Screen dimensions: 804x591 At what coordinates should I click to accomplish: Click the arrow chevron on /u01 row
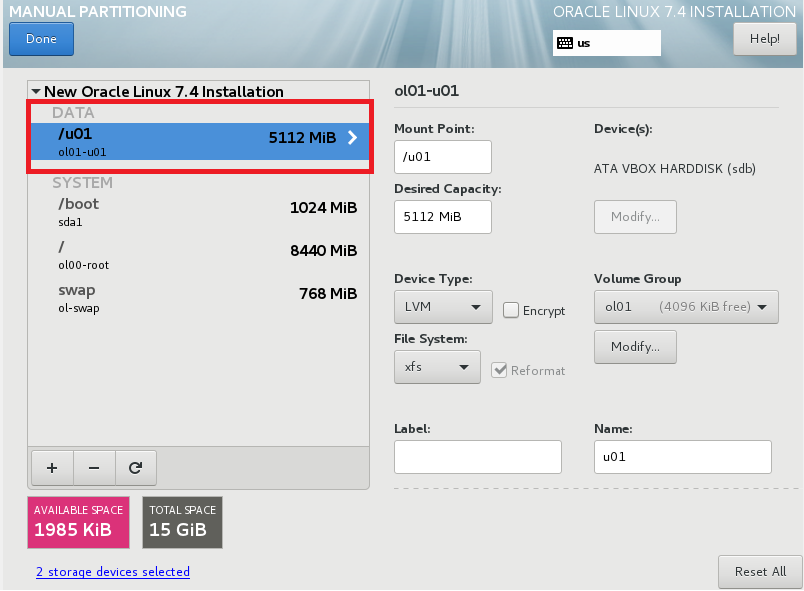(352, 138)
